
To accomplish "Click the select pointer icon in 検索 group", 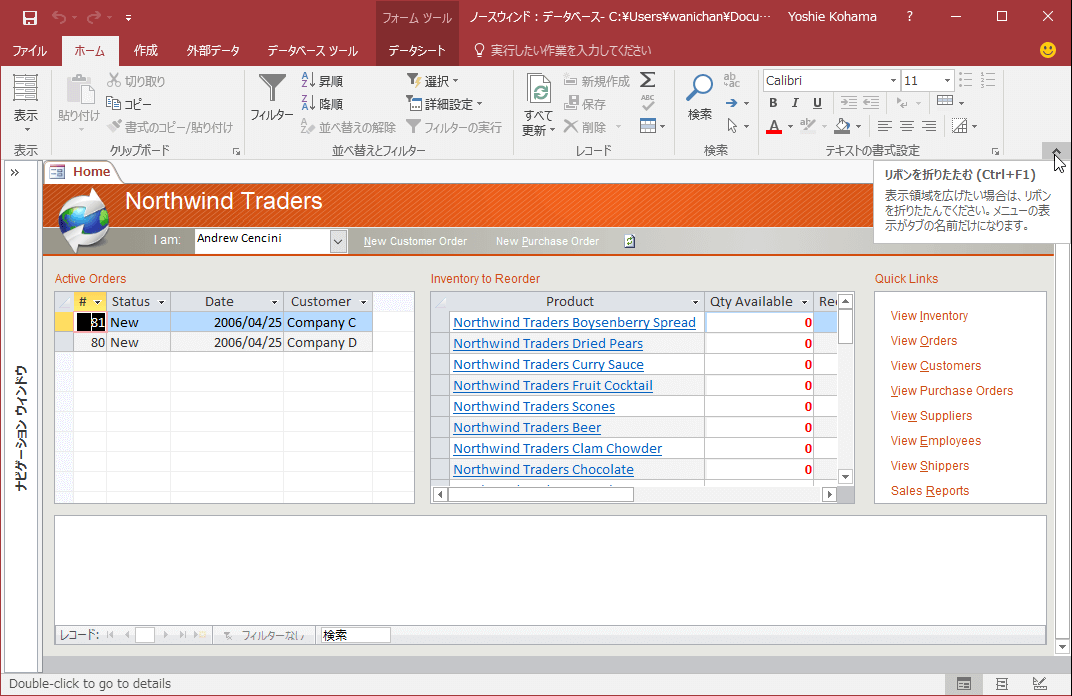I will 732,126.
